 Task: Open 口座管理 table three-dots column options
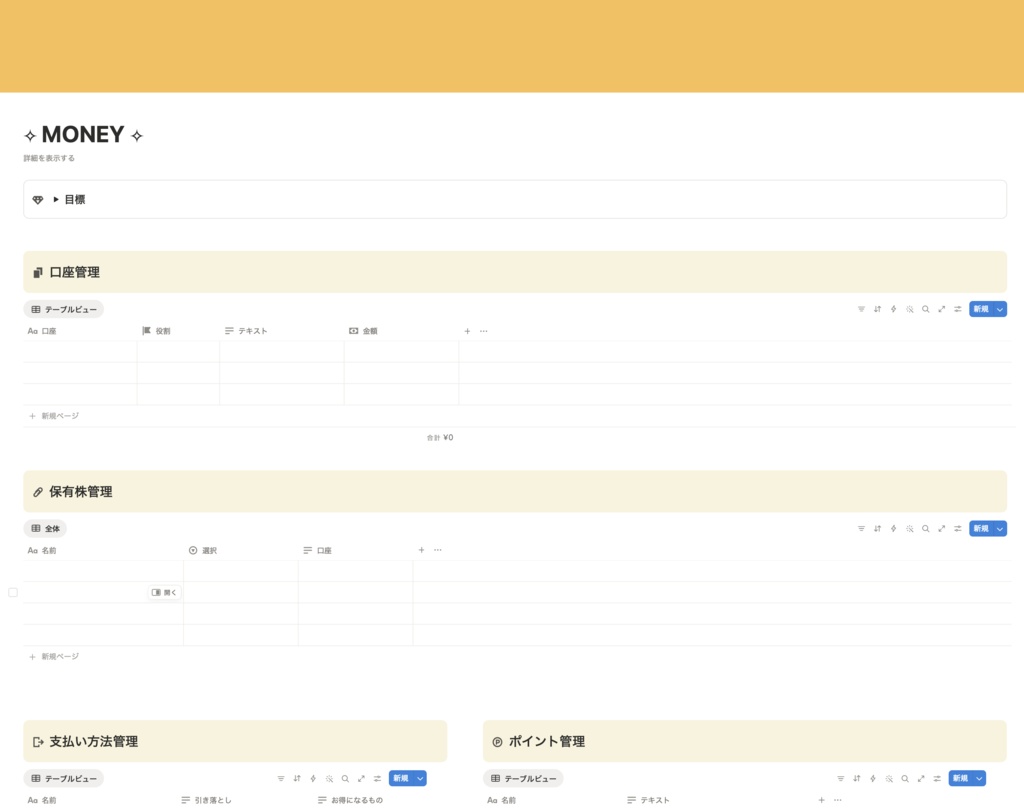pos(483,331)
